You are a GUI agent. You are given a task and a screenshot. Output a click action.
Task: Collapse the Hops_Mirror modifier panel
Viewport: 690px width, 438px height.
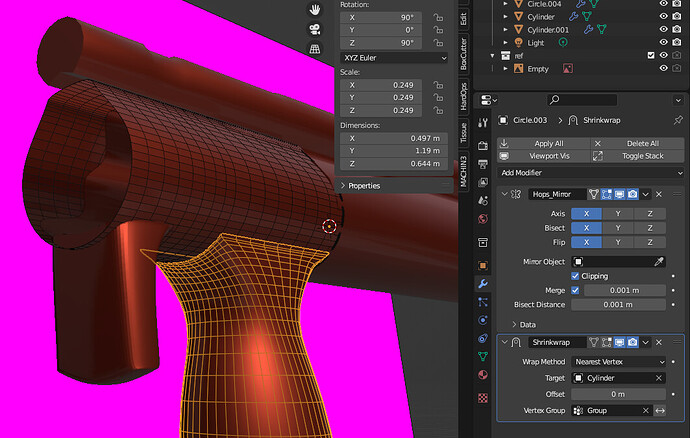(504, 194)
